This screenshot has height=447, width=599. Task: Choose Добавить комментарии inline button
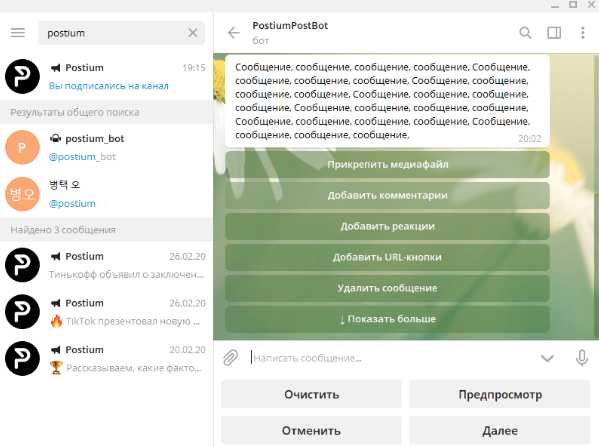click(x=387, y=196)
